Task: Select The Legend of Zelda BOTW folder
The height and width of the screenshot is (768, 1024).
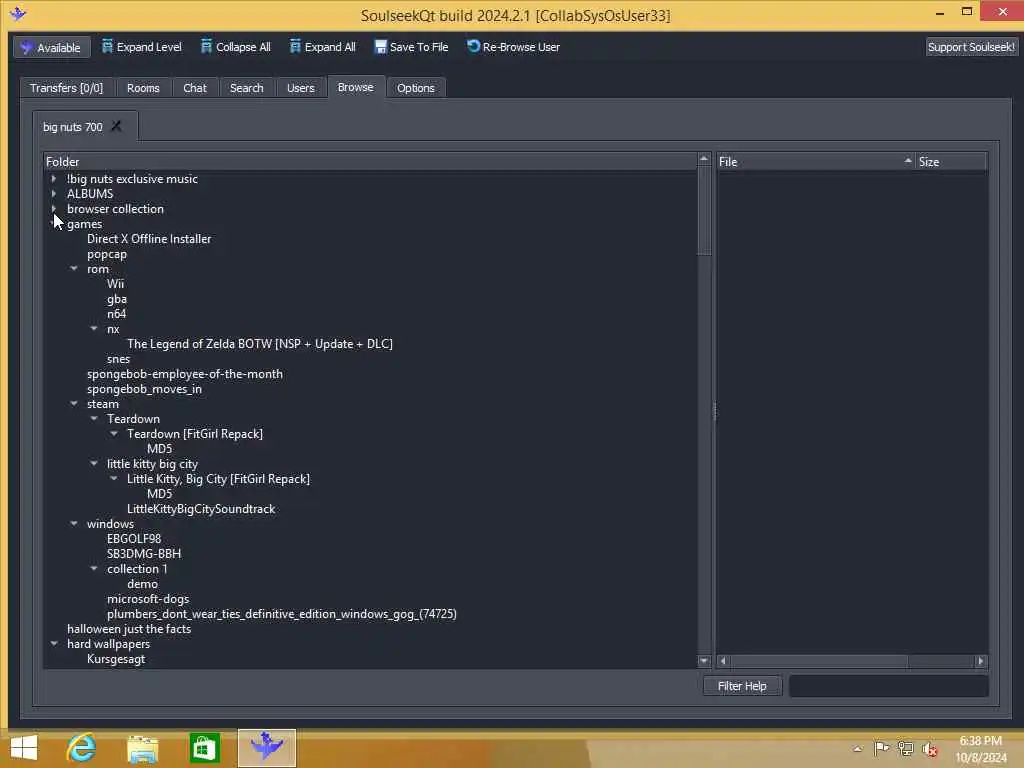Action: click(260, 344)
